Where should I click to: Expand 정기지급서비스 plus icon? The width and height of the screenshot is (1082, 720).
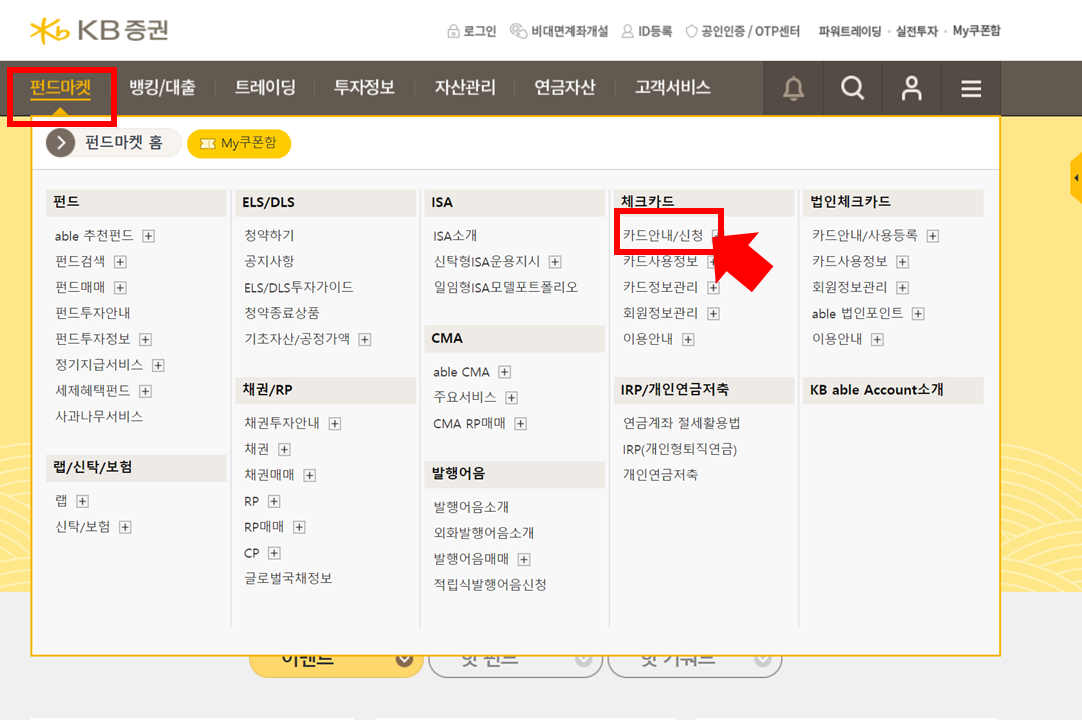(x=158, y=365)
